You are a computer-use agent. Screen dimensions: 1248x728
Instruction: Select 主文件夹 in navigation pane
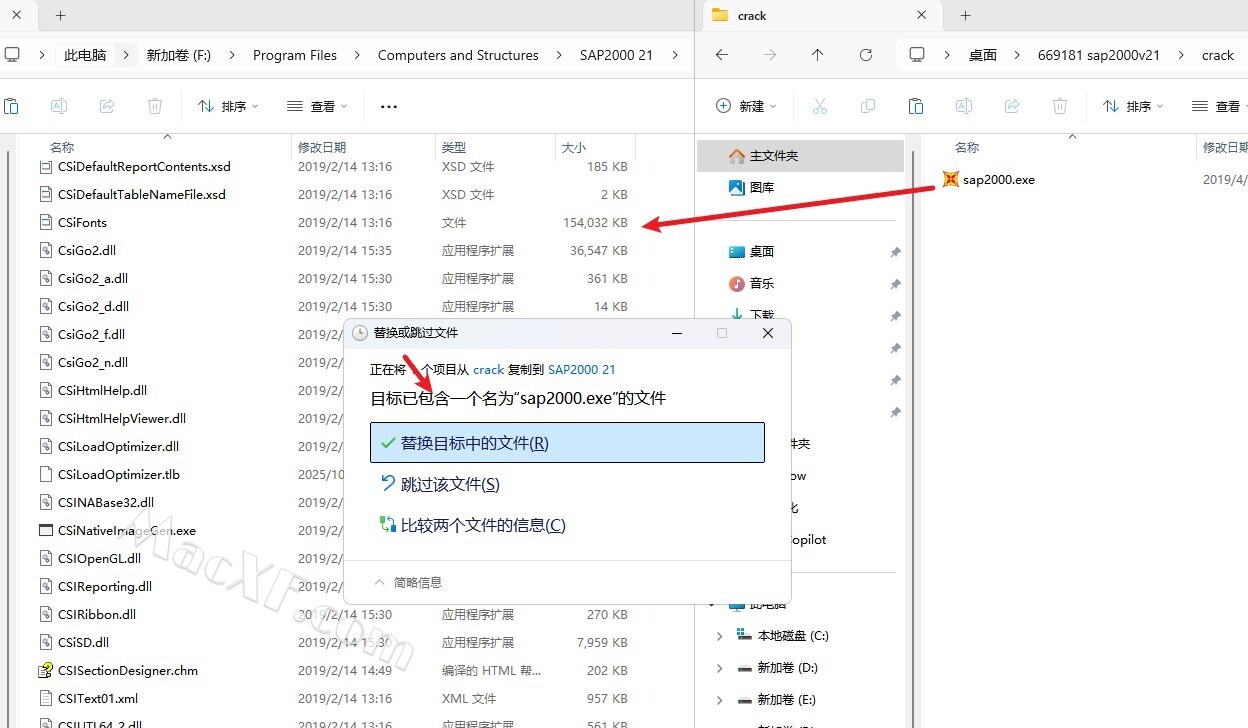[x=773, y=156]
